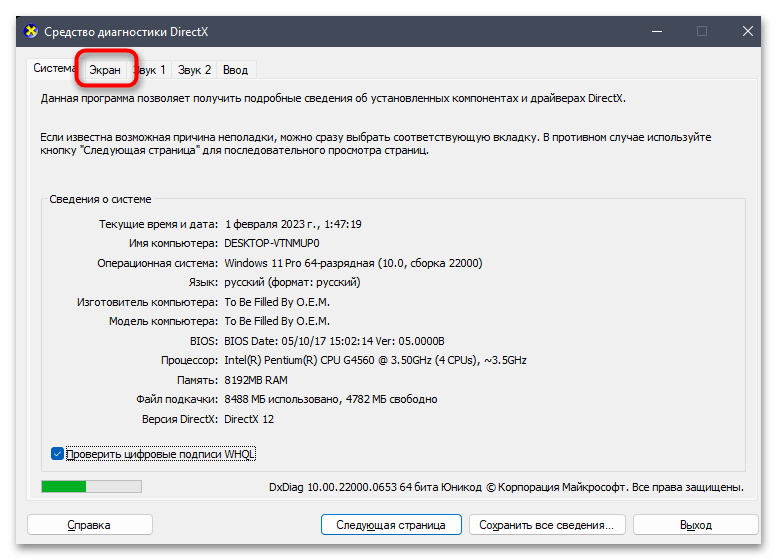This screenshot has height=560, width=777.
Task: Click the green loading progress bar
Action: tap(92, 487)
